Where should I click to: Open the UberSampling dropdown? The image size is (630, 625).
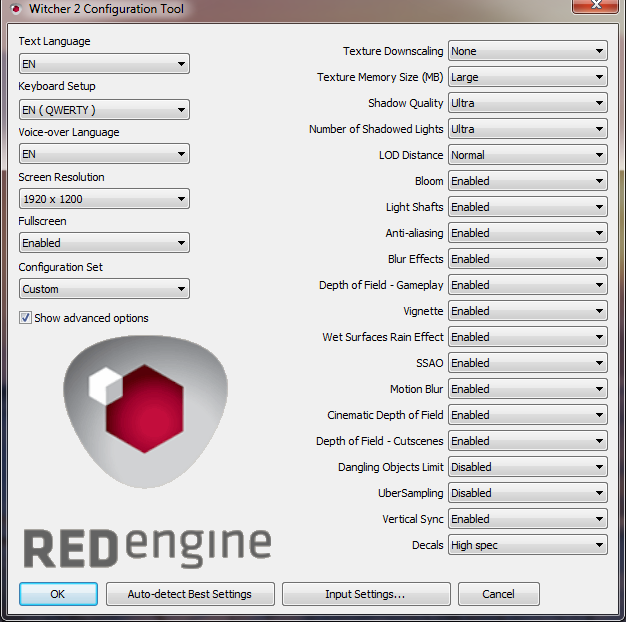pos(528,493)
